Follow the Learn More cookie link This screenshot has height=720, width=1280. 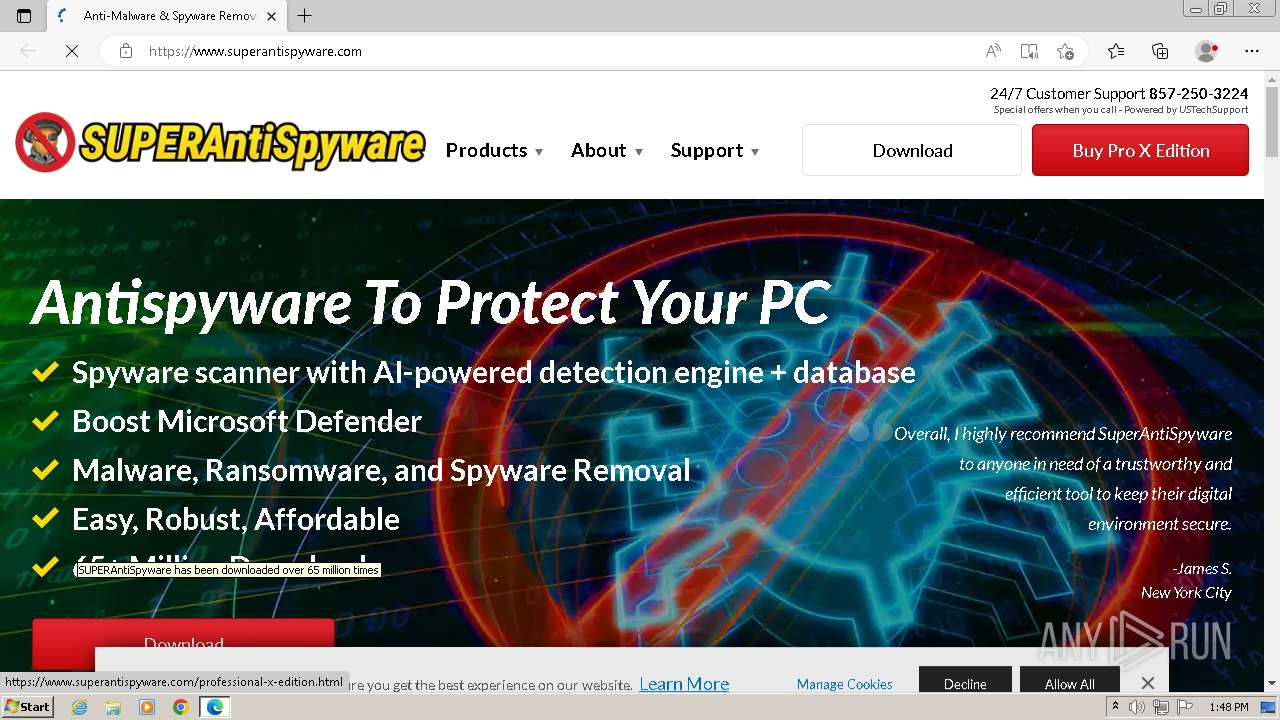pyautogui.click(x=684, y=684)
